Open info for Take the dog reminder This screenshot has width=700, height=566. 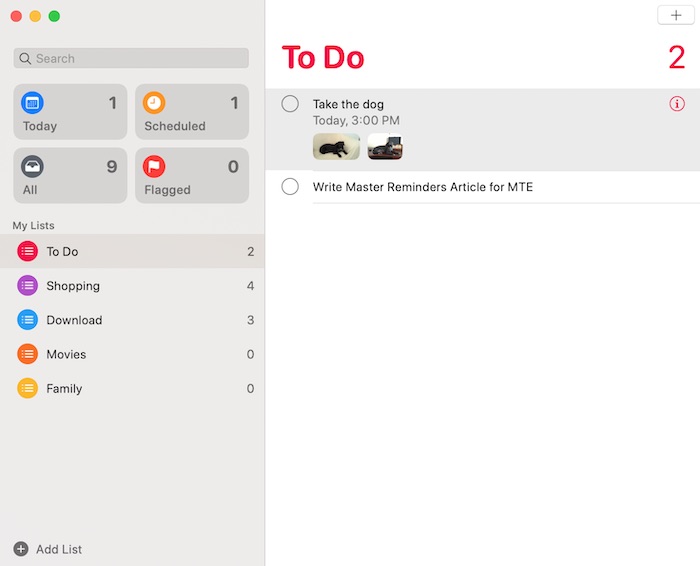tap(677, 104)
